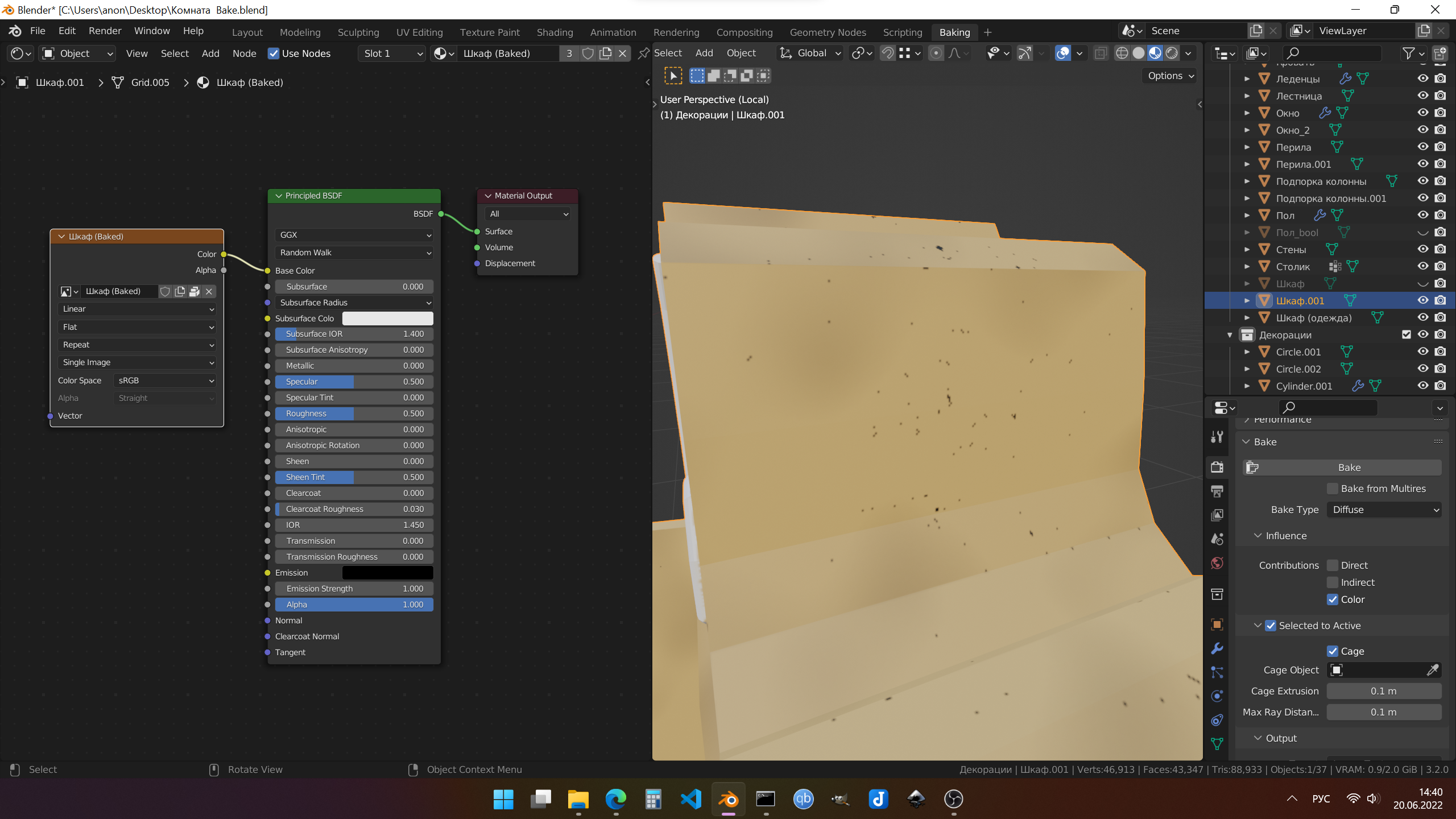The width and height of the screenshot is (1456, 819).
Task: Open World properties tab icon
Action: pyautogui.click(x=1217, y=563)
